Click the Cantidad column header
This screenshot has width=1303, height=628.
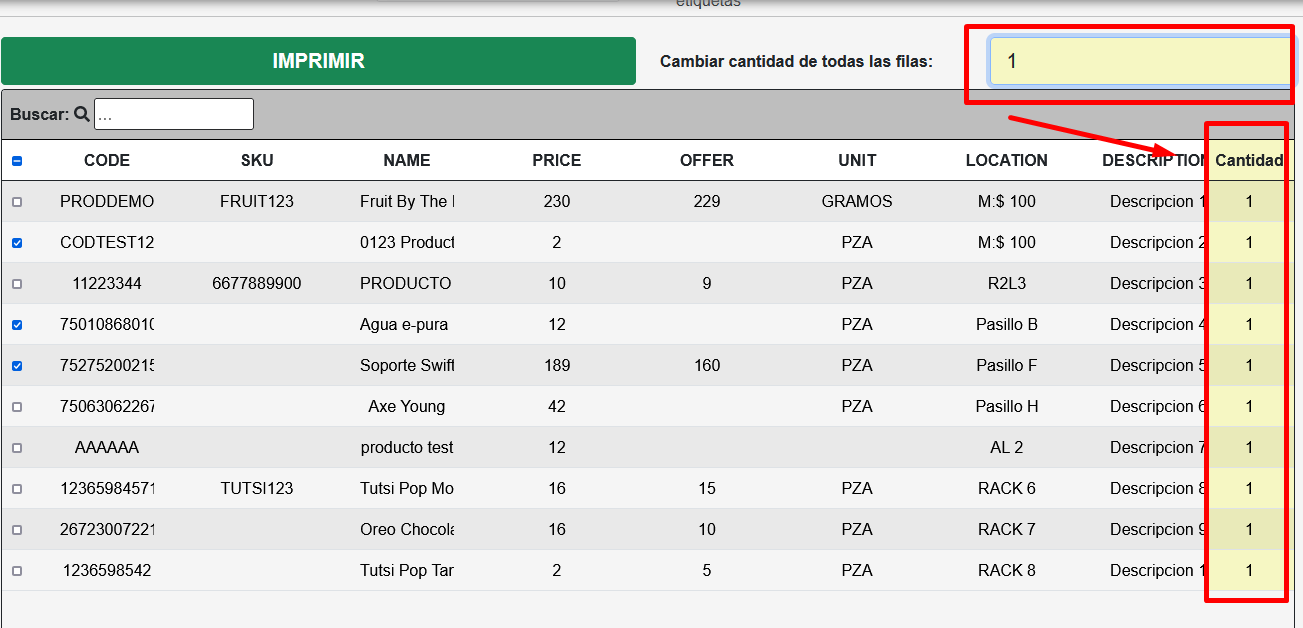1249,160
